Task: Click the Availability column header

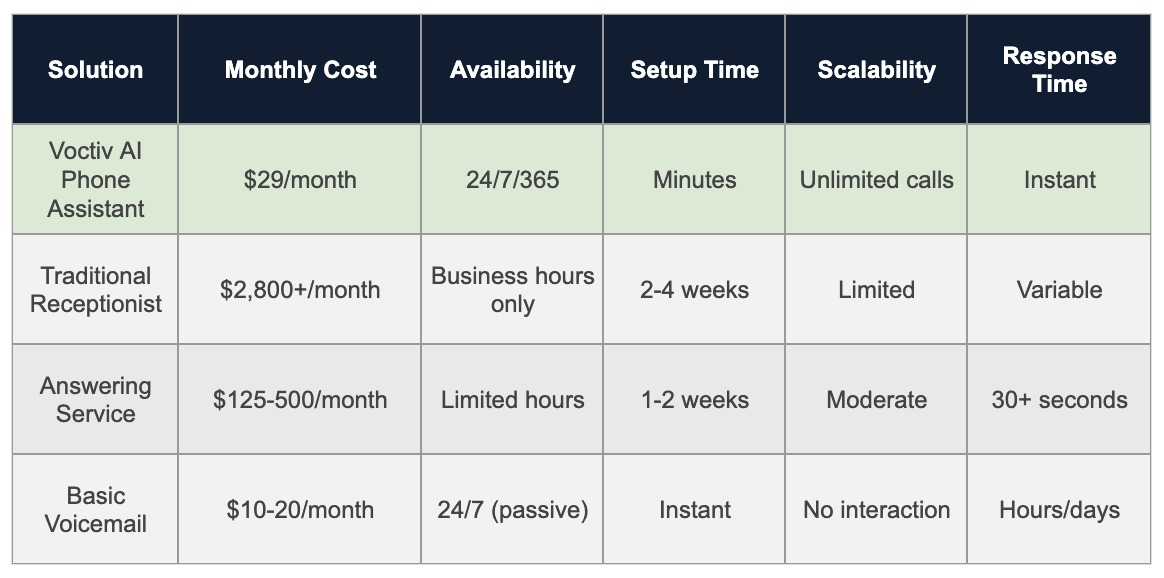Action: (512, 70)
